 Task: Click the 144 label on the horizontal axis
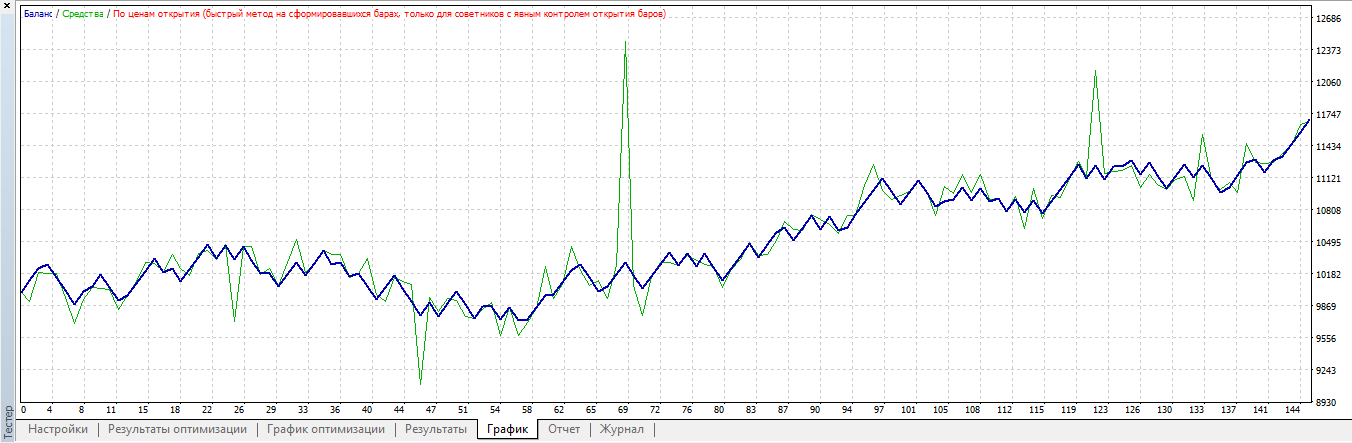(x=1291, y=410)
